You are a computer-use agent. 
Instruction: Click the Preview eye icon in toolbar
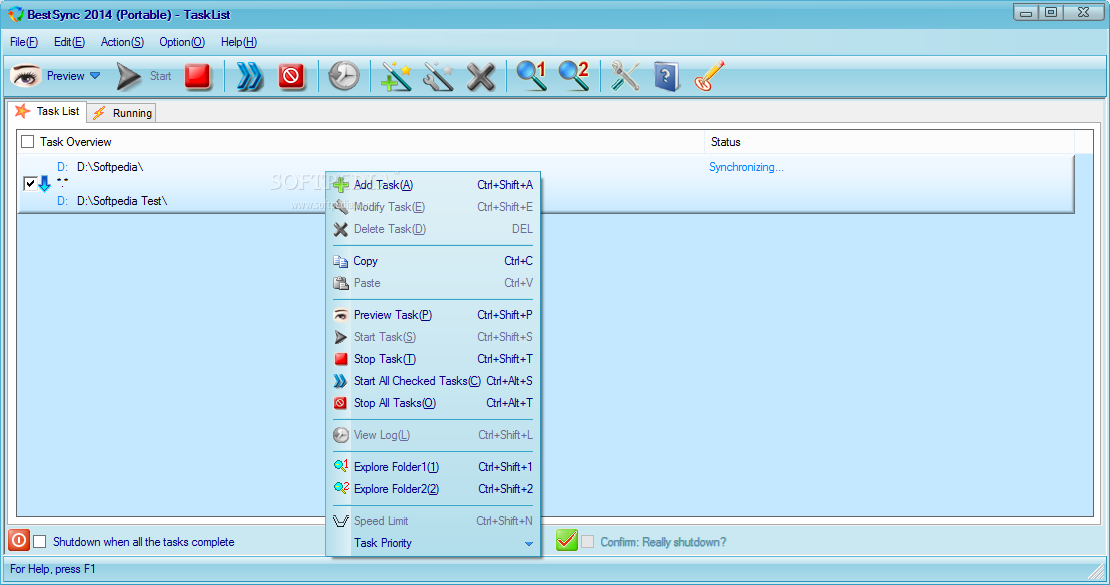pos(25,76)
